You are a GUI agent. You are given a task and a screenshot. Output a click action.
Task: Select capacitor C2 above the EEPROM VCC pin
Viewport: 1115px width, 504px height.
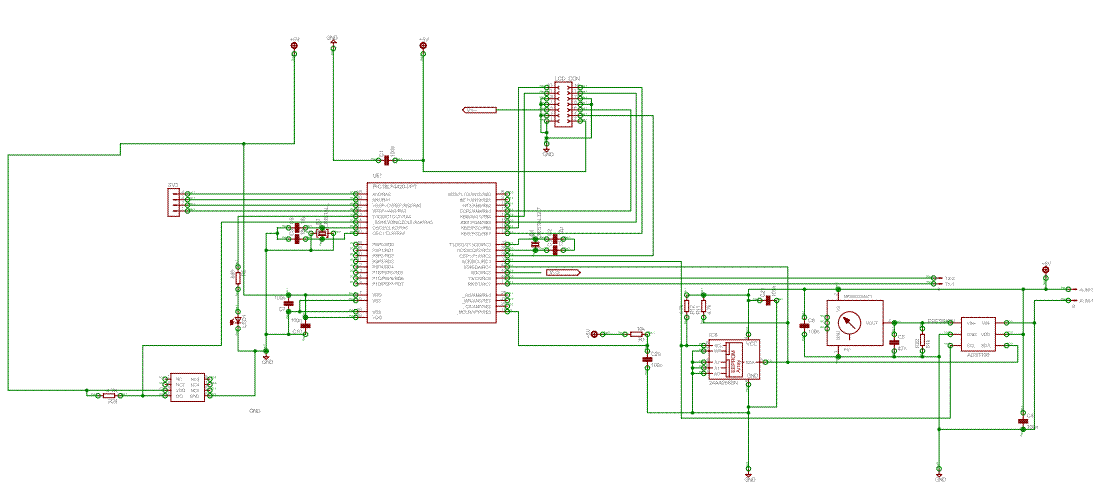coord(769,301)
